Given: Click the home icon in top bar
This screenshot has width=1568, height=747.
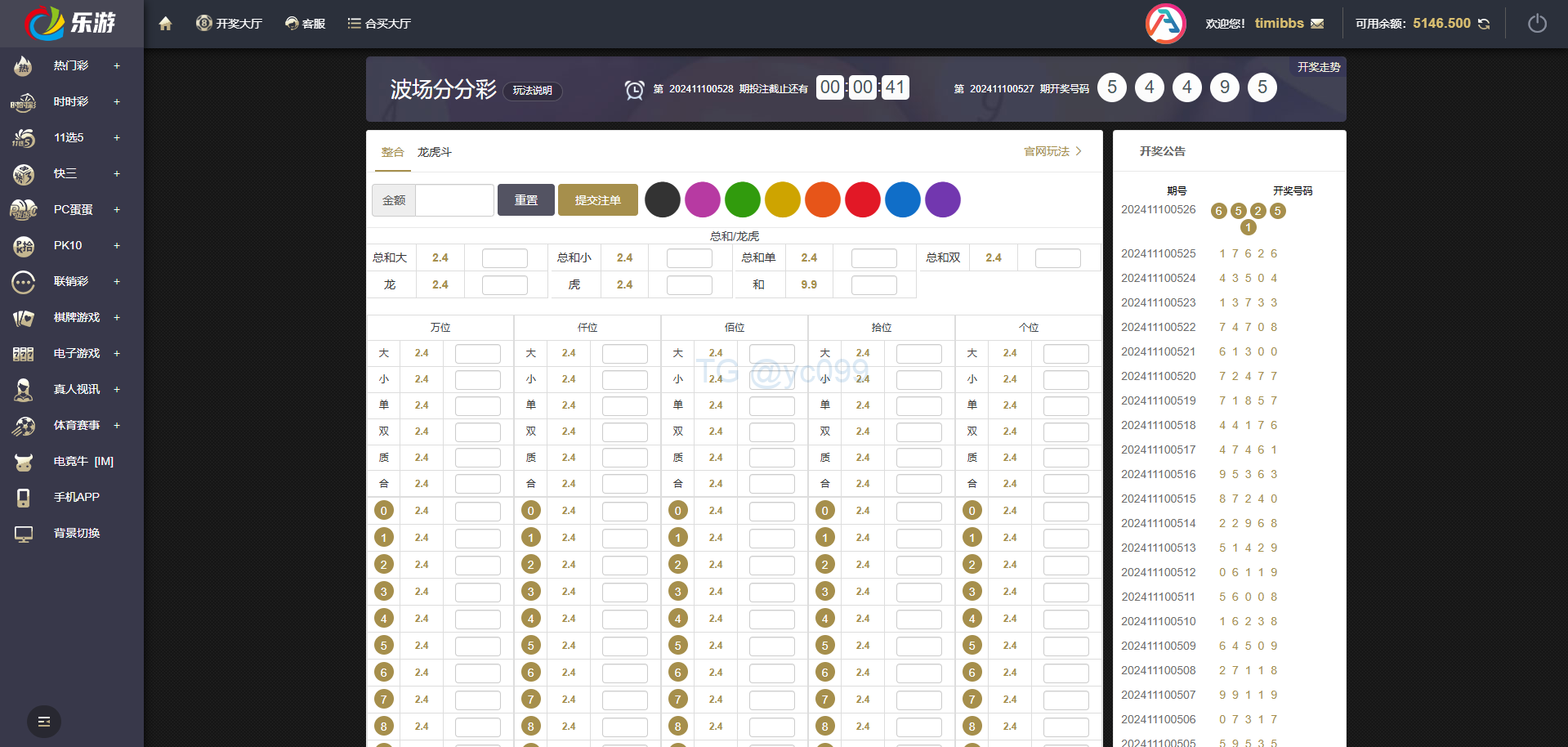Looking at the screenshot, I should click(x=165, y=24).
